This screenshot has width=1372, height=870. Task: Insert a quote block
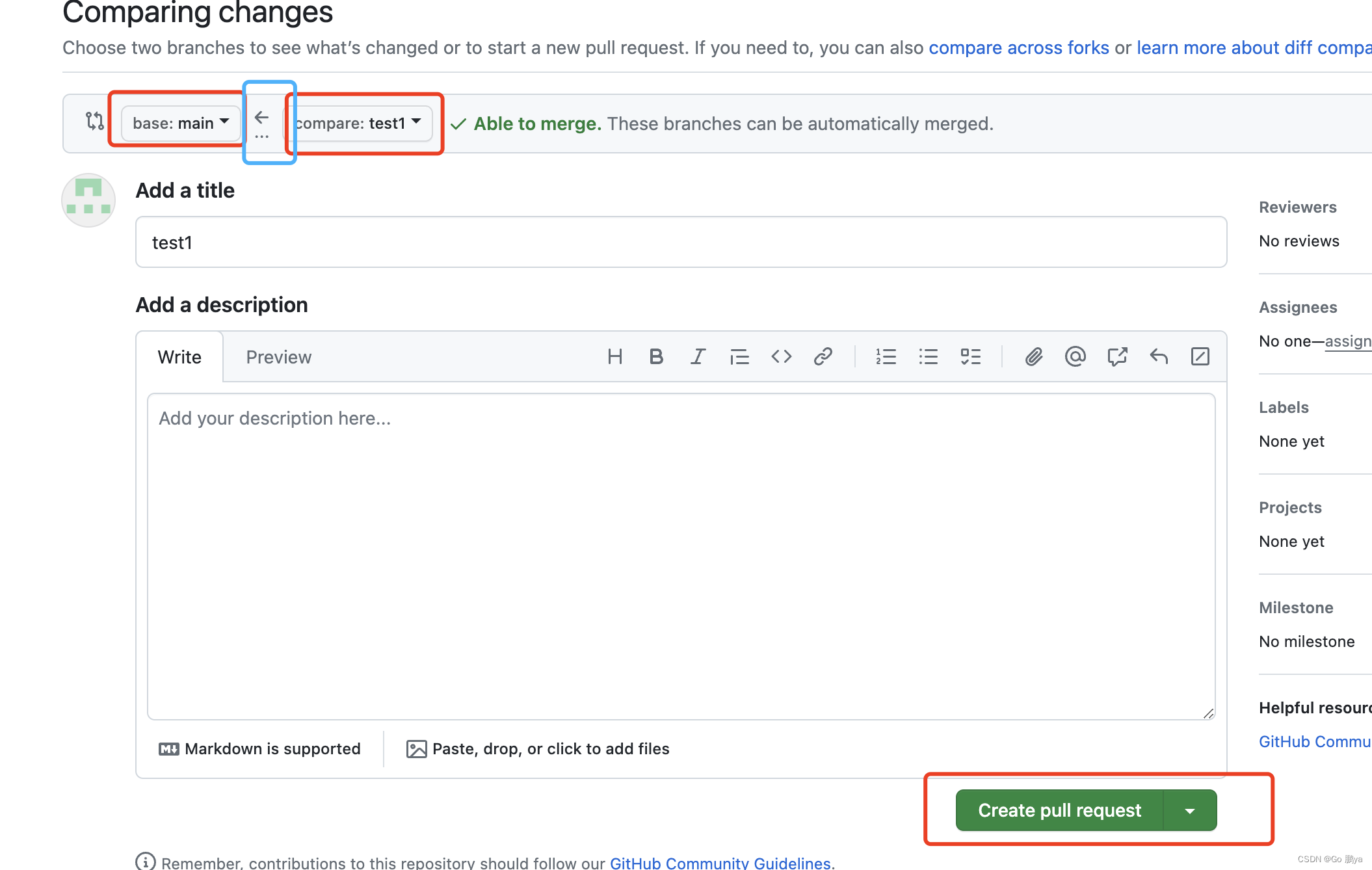[x=739, y=356]
